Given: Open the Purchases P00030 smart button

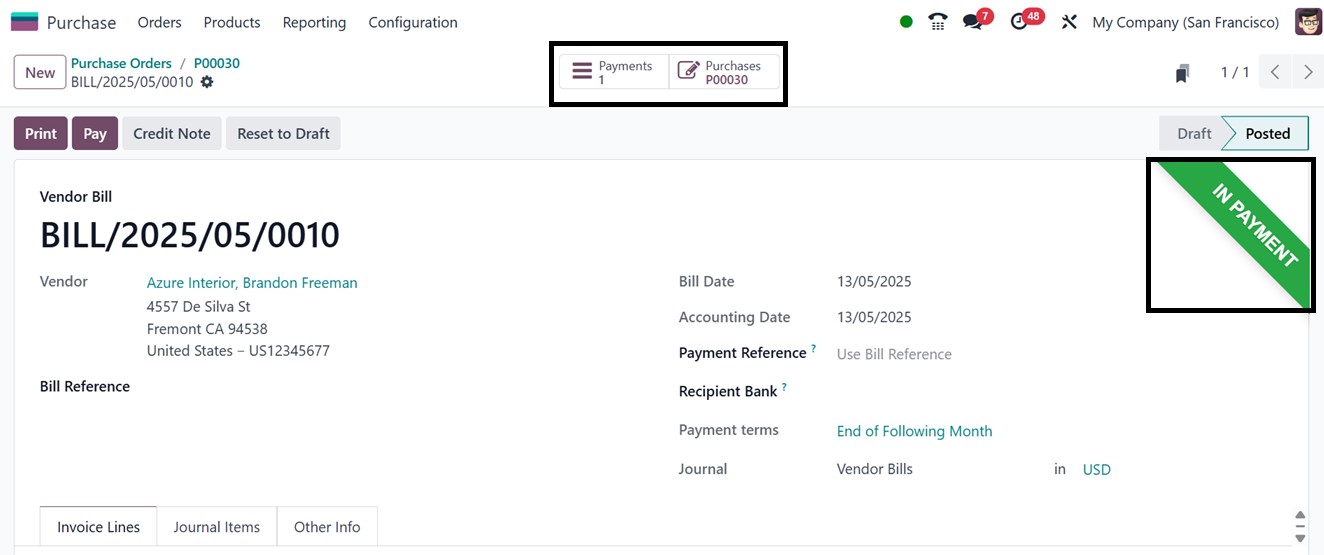Looking at the screenshot, I should (x=723, y=72).
